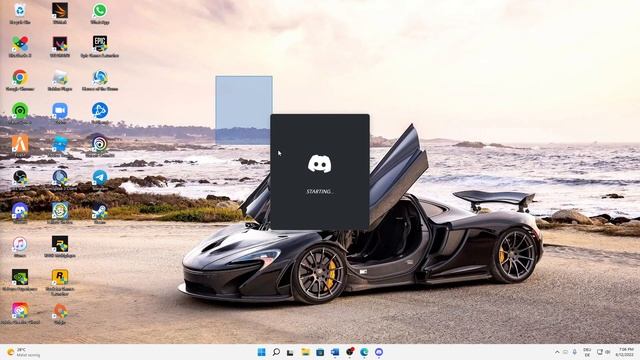Show hidden system tray icons
The height and width of the screenshot is (360, 640).
tap(557, 352)
